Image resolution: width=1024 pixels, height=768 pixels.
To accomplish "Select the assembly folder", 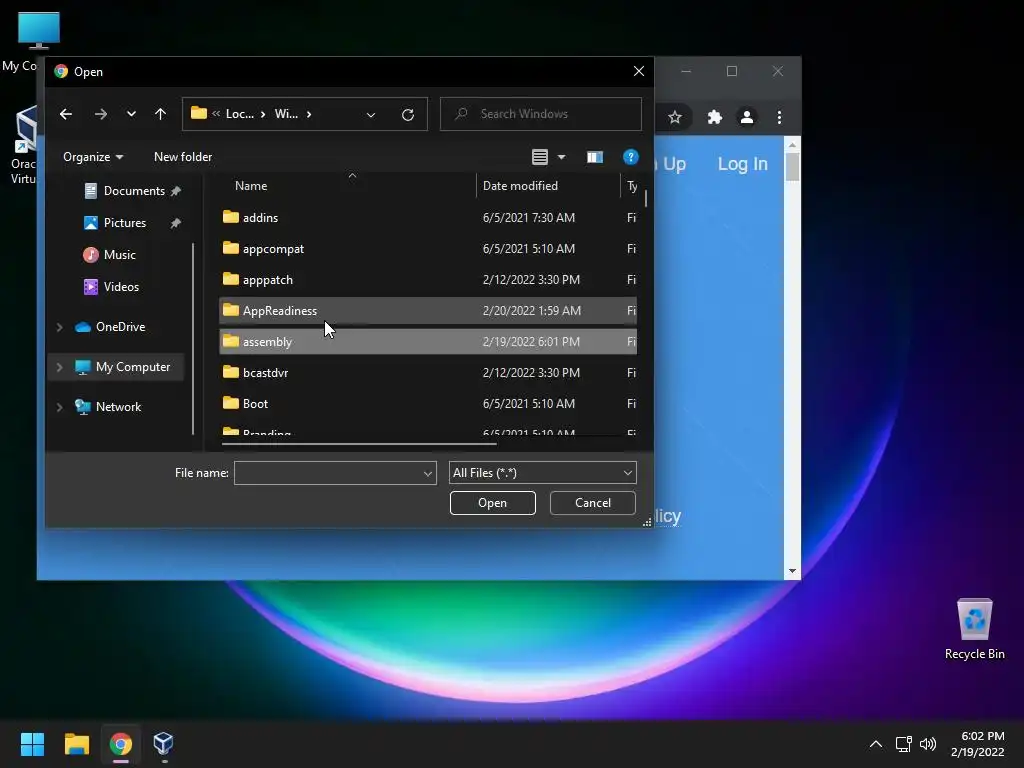I will tap(428, 342).
